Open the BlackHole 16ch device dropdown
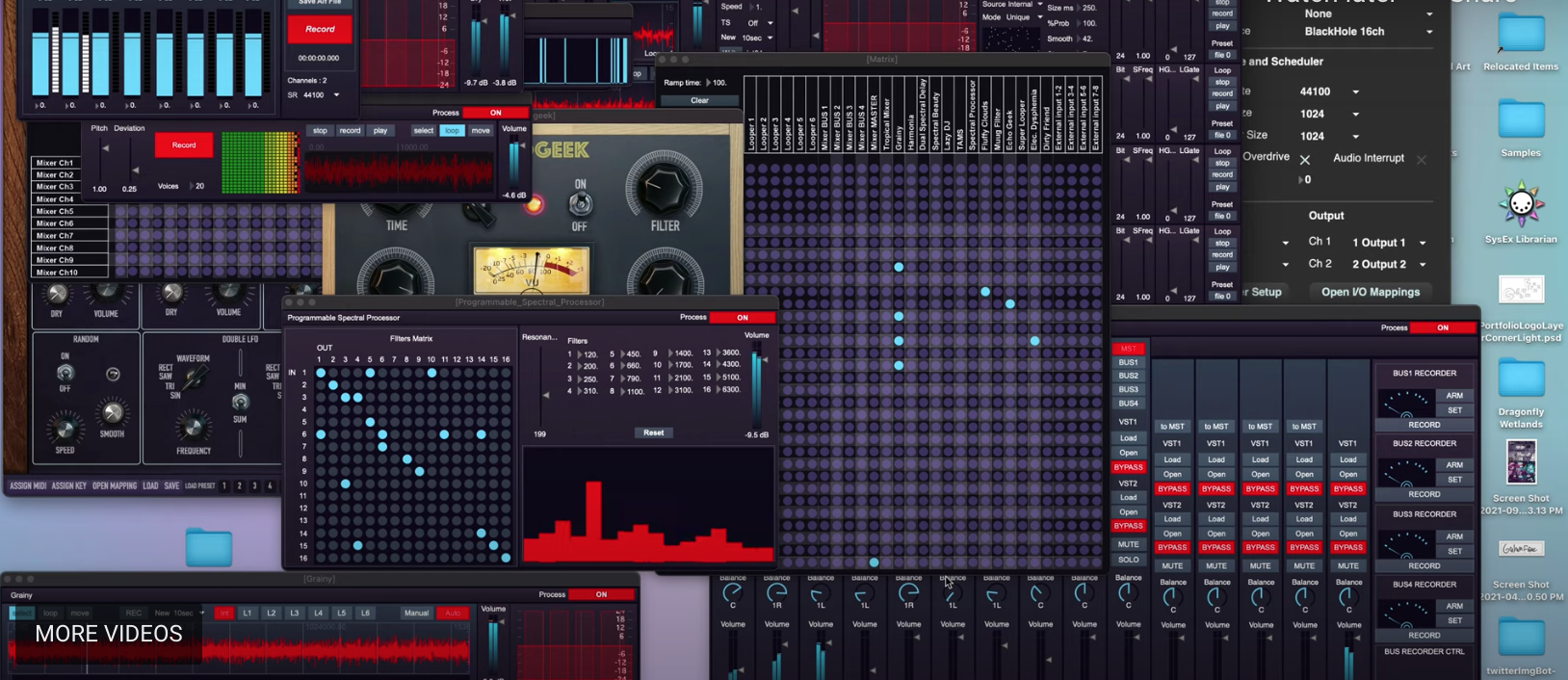This screenshot has height=680, width=1568. 1368,32
